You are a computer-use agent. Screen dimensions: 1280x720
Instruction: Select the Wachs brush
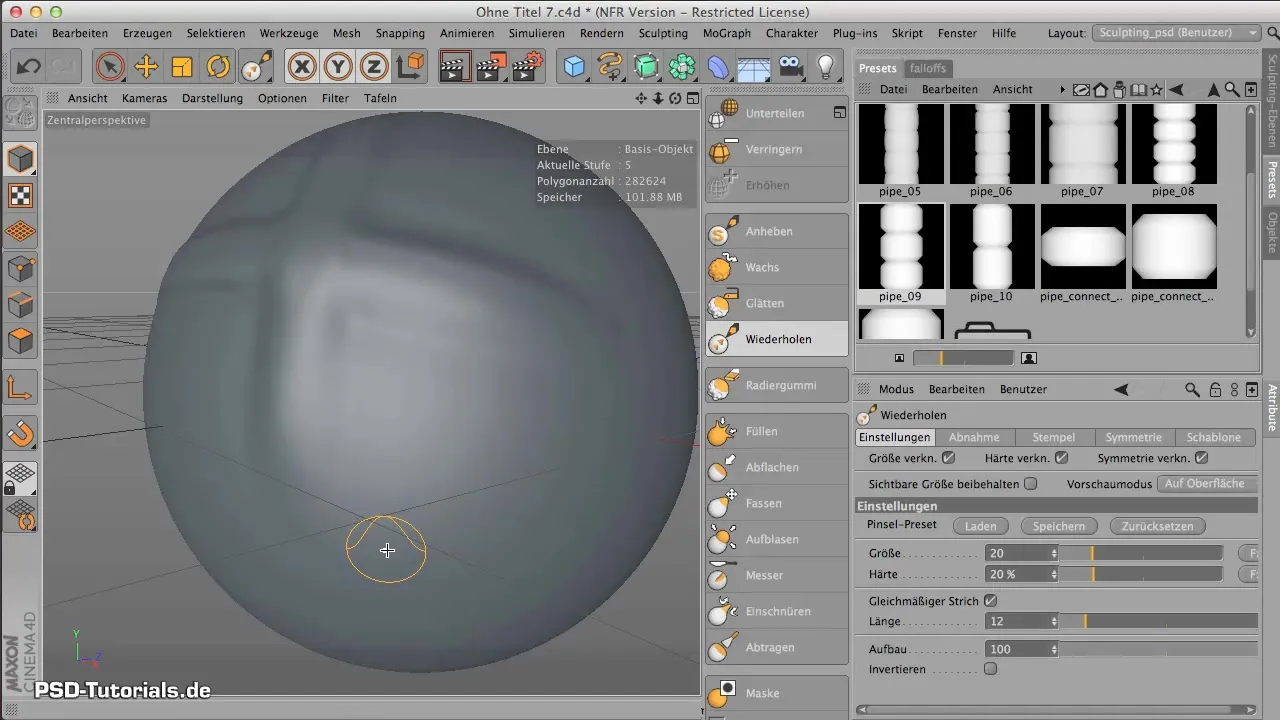coord(777,267)
